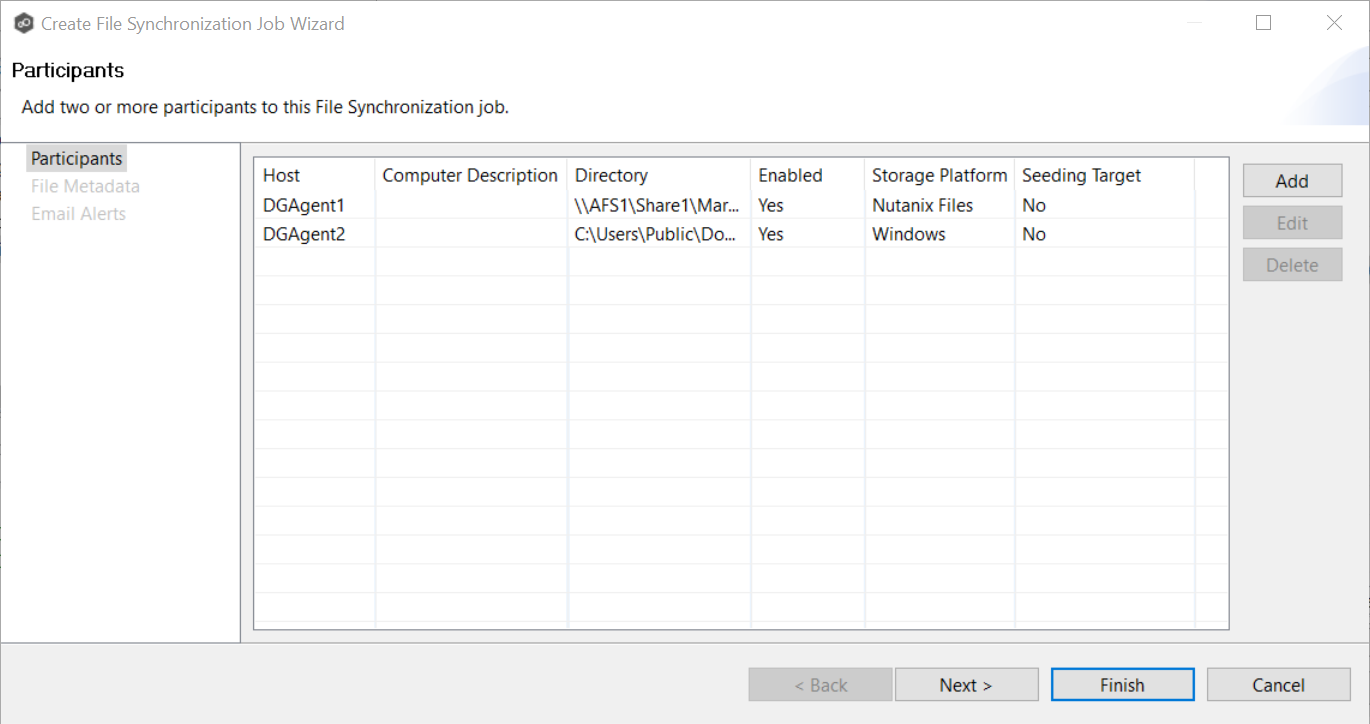Image resolution: width=1370 pixels, height=724 pixels.
Task: Click the C:\Users\Public directory cell
Action: 657,234
